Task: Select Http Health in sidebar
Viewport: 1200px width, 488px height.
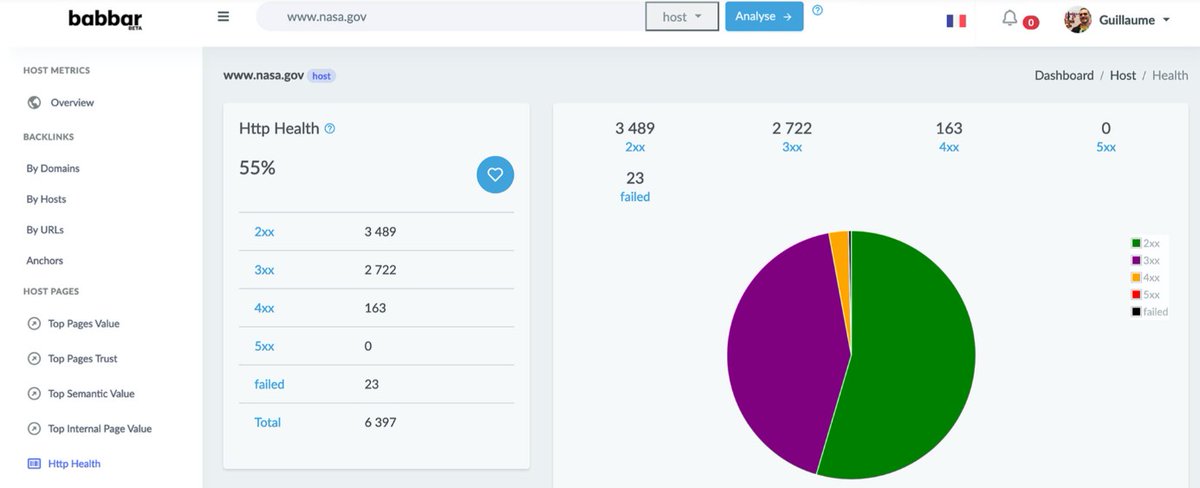Action: tap(74, 464)
